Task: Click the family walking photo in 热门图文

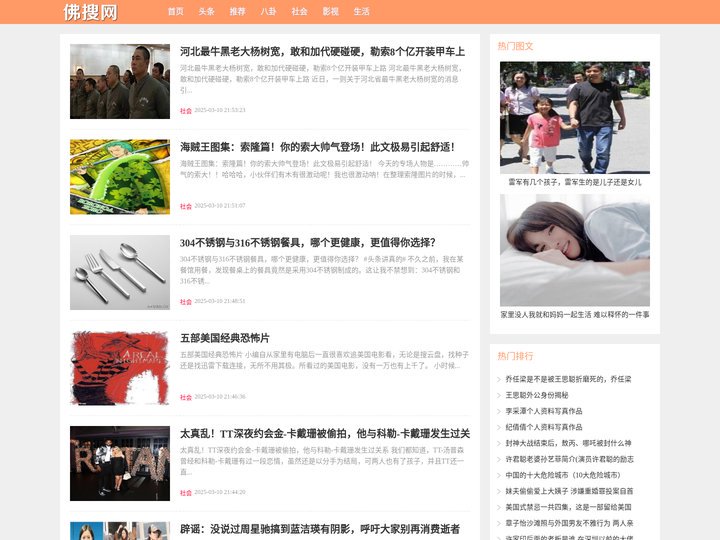Action: pos(575,118)
